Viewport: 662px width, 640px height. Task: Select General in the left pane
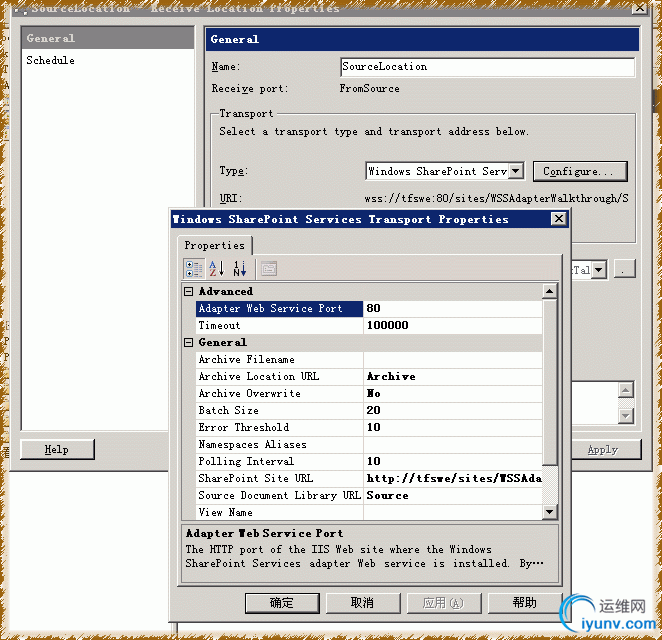(x=108, y=38)
